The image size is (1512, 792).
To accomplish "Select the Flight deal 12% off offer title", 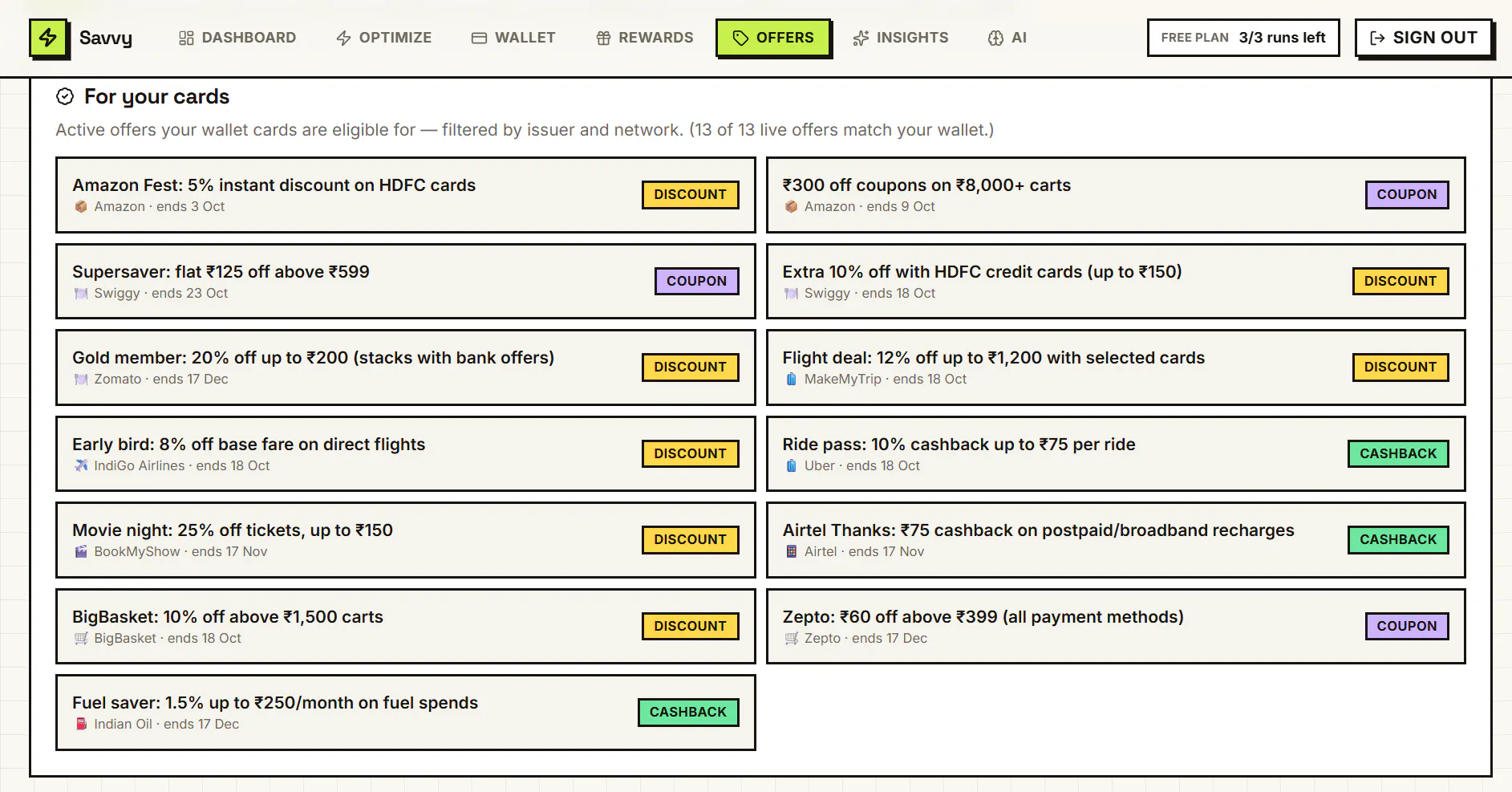I will 994,358.
